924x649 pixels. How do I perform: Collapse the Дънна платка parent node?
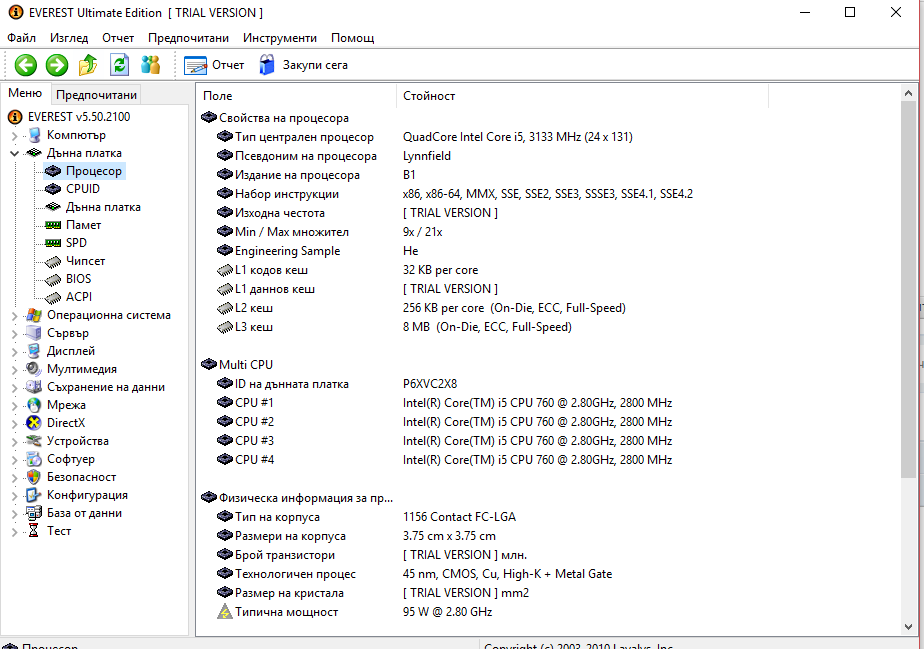[14, 153]
